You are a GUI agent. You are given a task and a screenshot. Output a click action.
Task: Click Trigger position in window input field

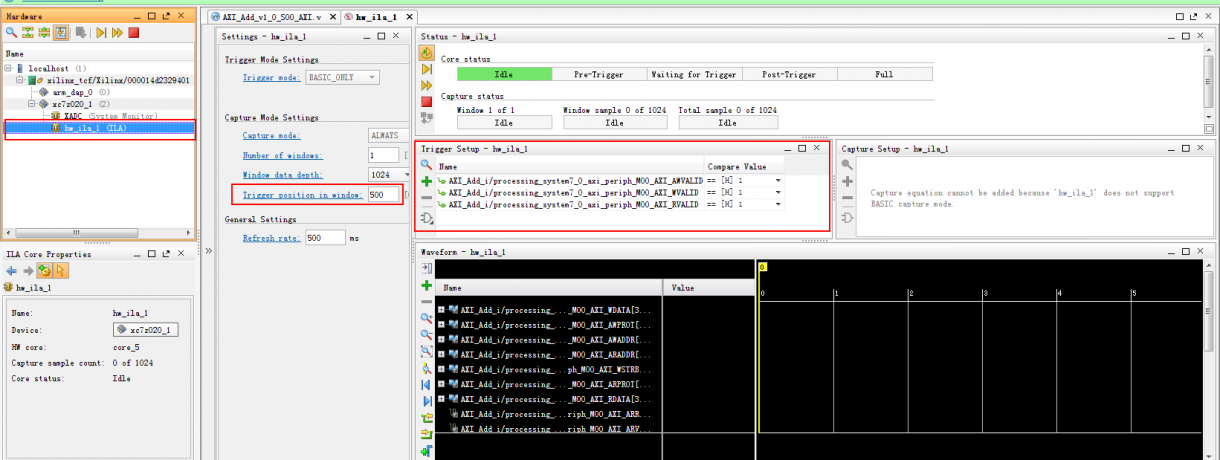point(384,195)
